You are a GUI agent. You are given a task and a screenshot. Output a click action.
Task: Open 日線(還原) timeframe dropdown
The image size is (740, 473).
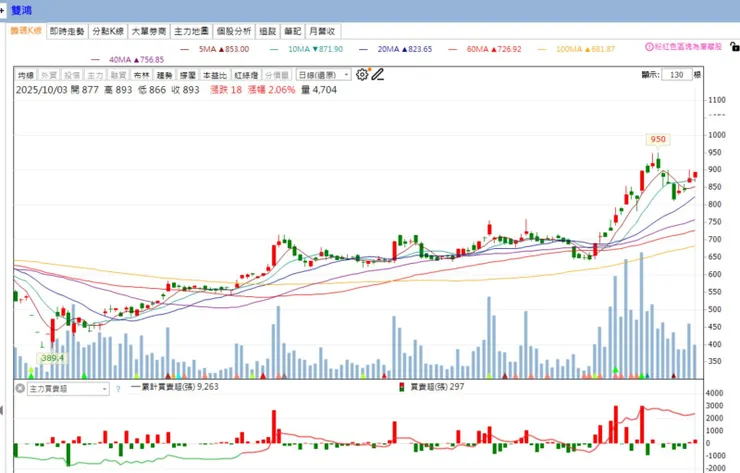[x=323, y=75]
